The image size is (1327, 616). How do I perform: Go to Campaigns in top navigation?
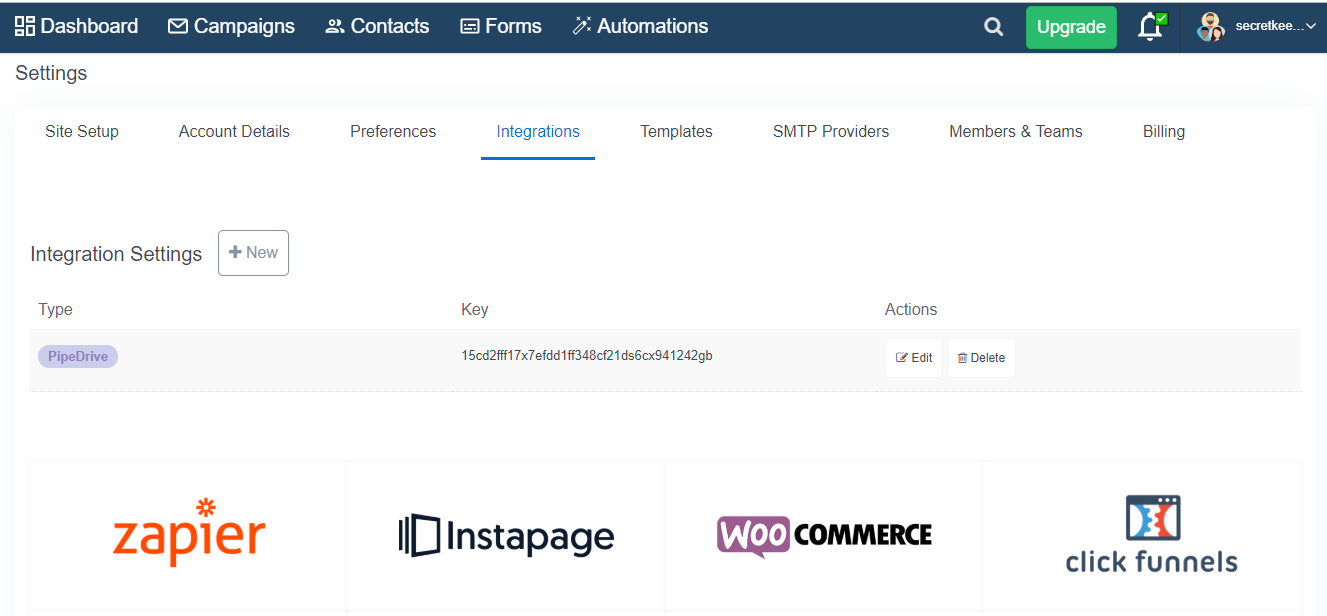coord(231,27)
